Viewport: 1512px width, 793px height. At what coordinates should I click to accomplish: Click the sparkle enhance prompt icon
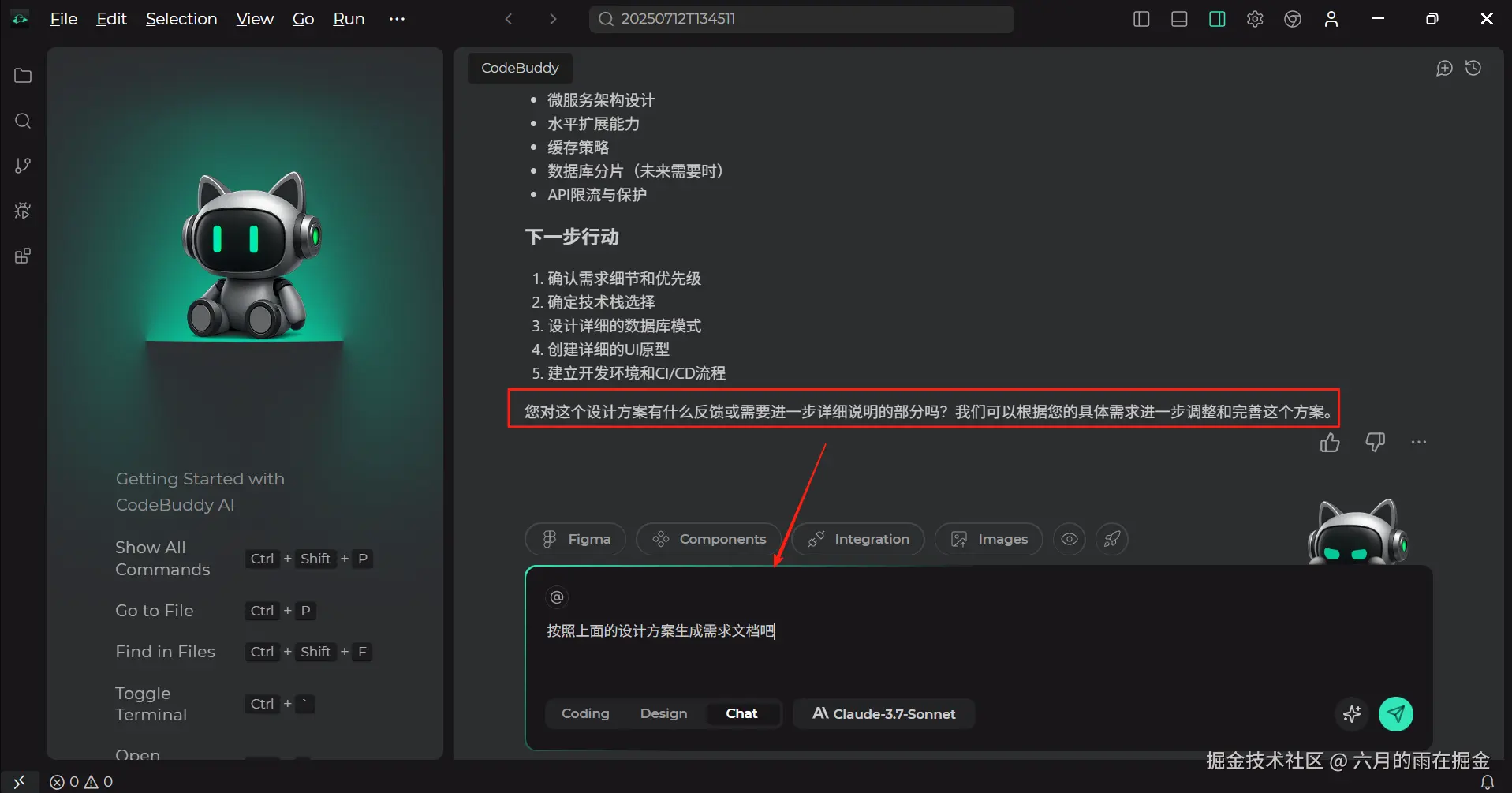[x=1352, y=714]
